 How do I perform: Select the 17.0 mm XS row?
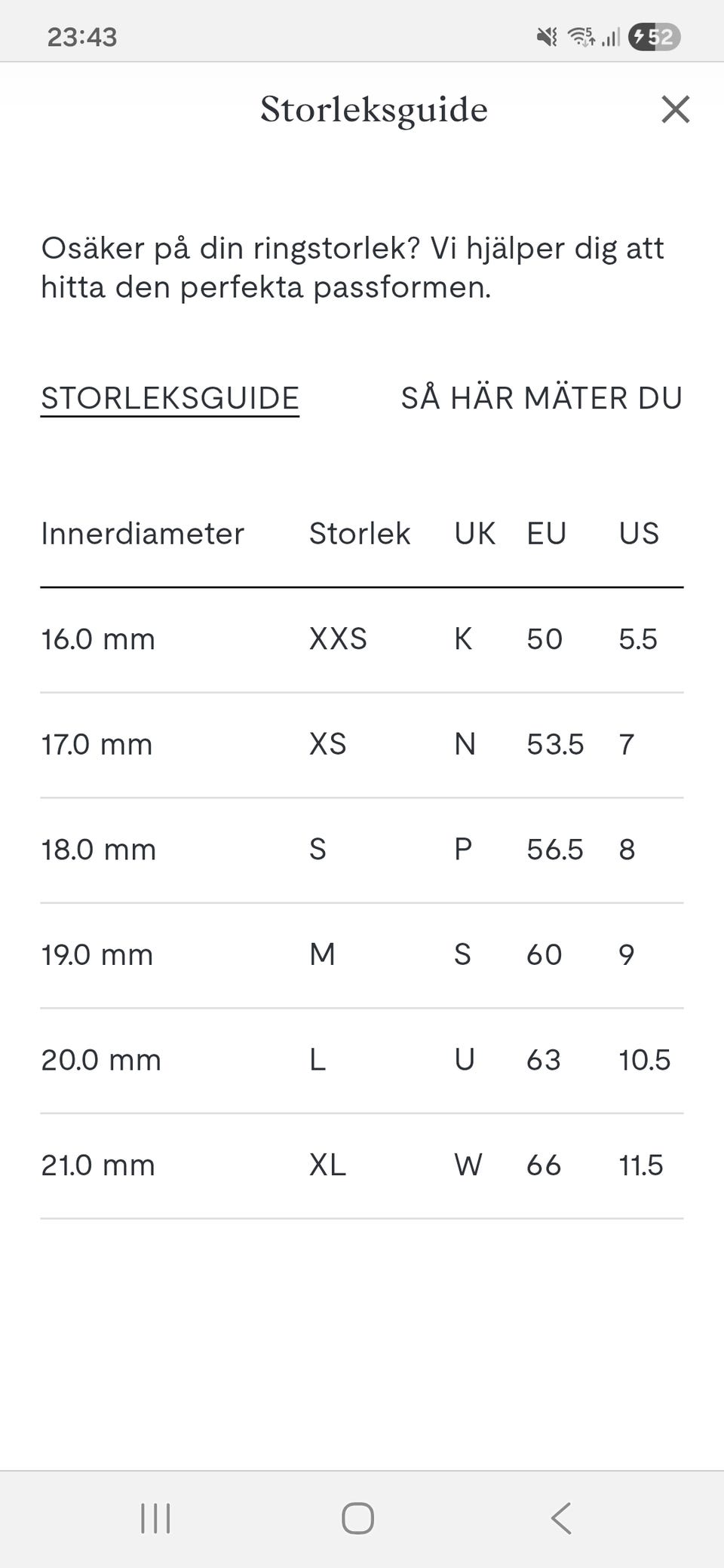click(x=362, y=745)
